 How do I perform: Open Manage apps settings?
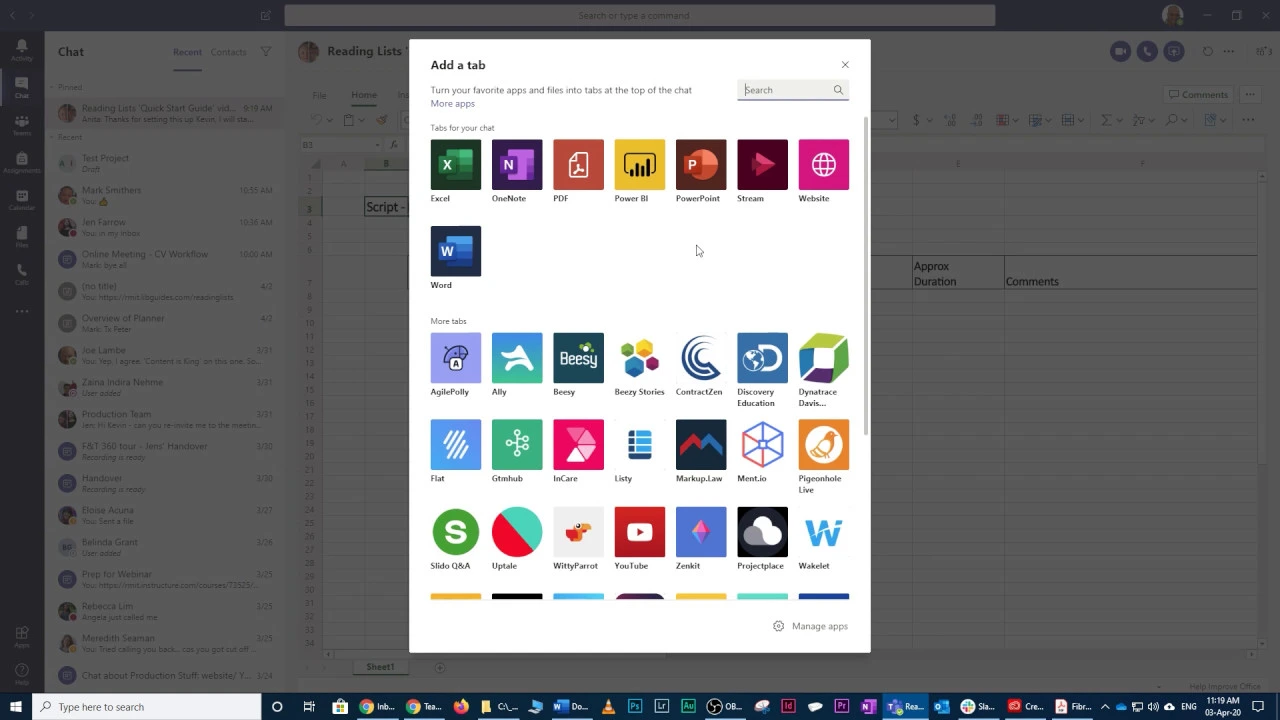810,626
